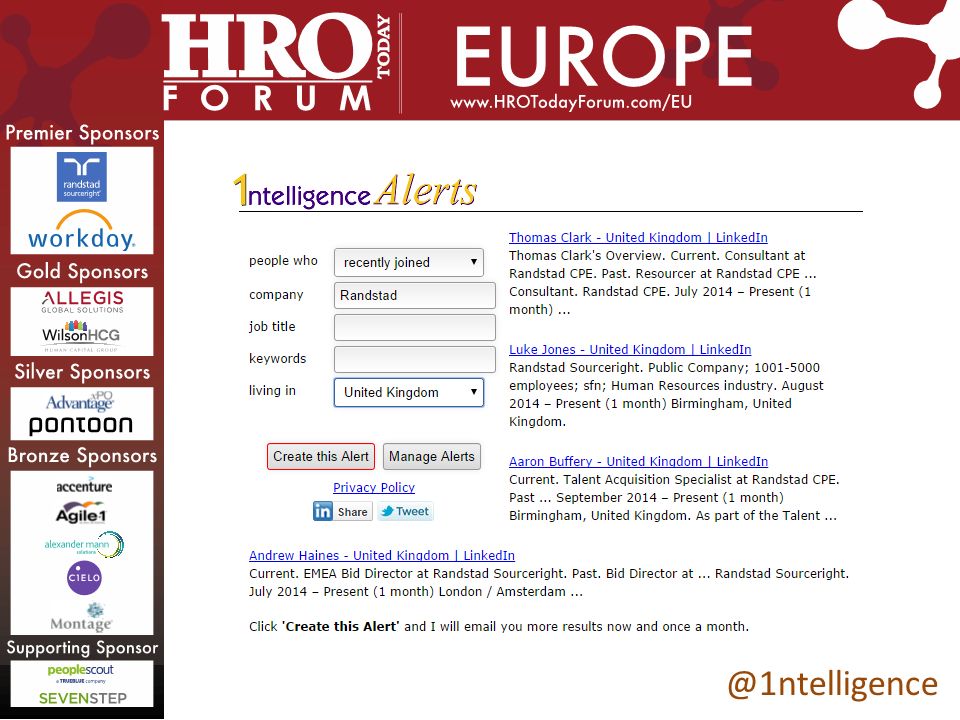Click the 1ntelligence Alerts logo
960x720 pixels.
355,192
